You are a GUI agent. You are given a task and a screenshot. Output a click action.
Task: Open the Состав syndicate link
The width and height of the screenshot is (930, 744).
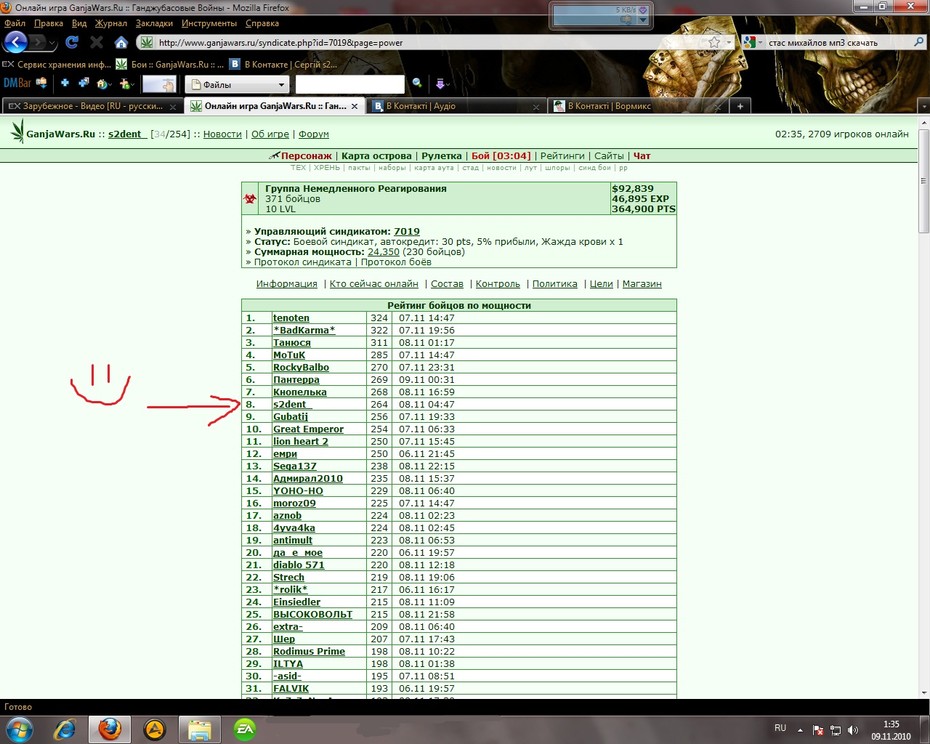point(447,284)
